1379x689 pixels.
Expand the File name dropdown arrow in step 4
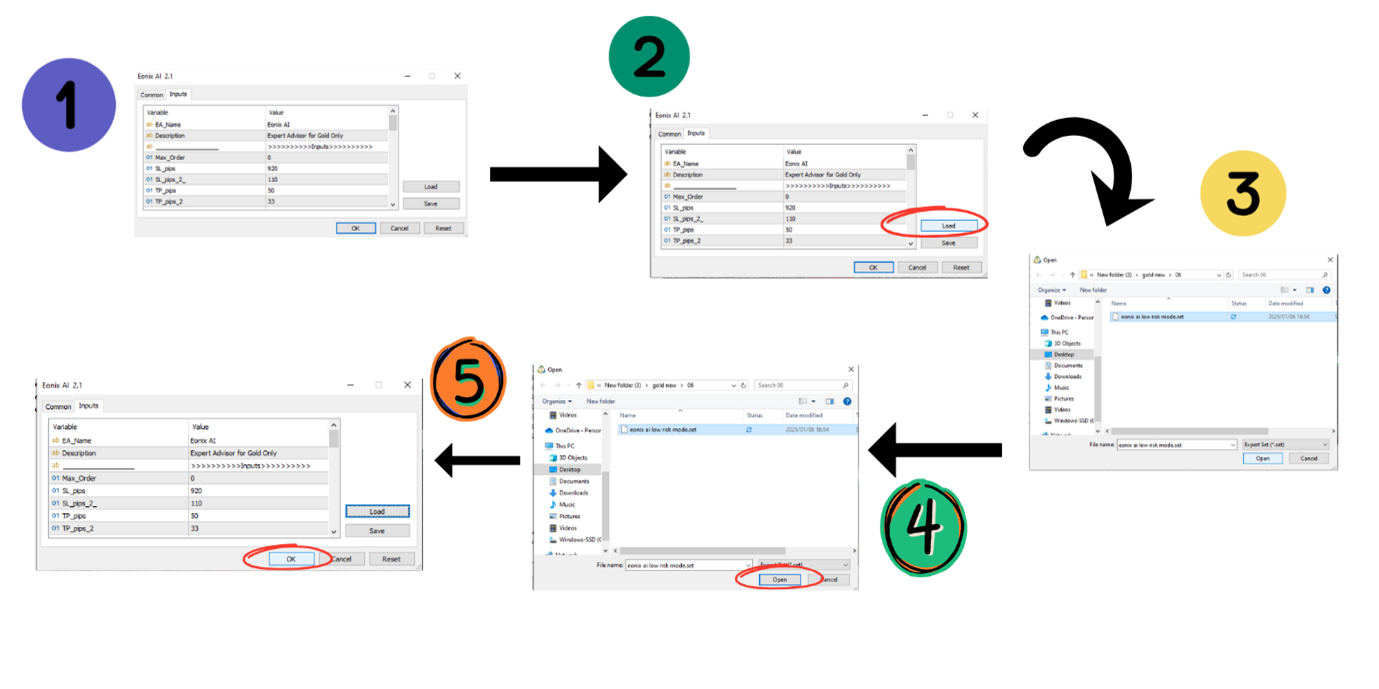coord(749,565)
